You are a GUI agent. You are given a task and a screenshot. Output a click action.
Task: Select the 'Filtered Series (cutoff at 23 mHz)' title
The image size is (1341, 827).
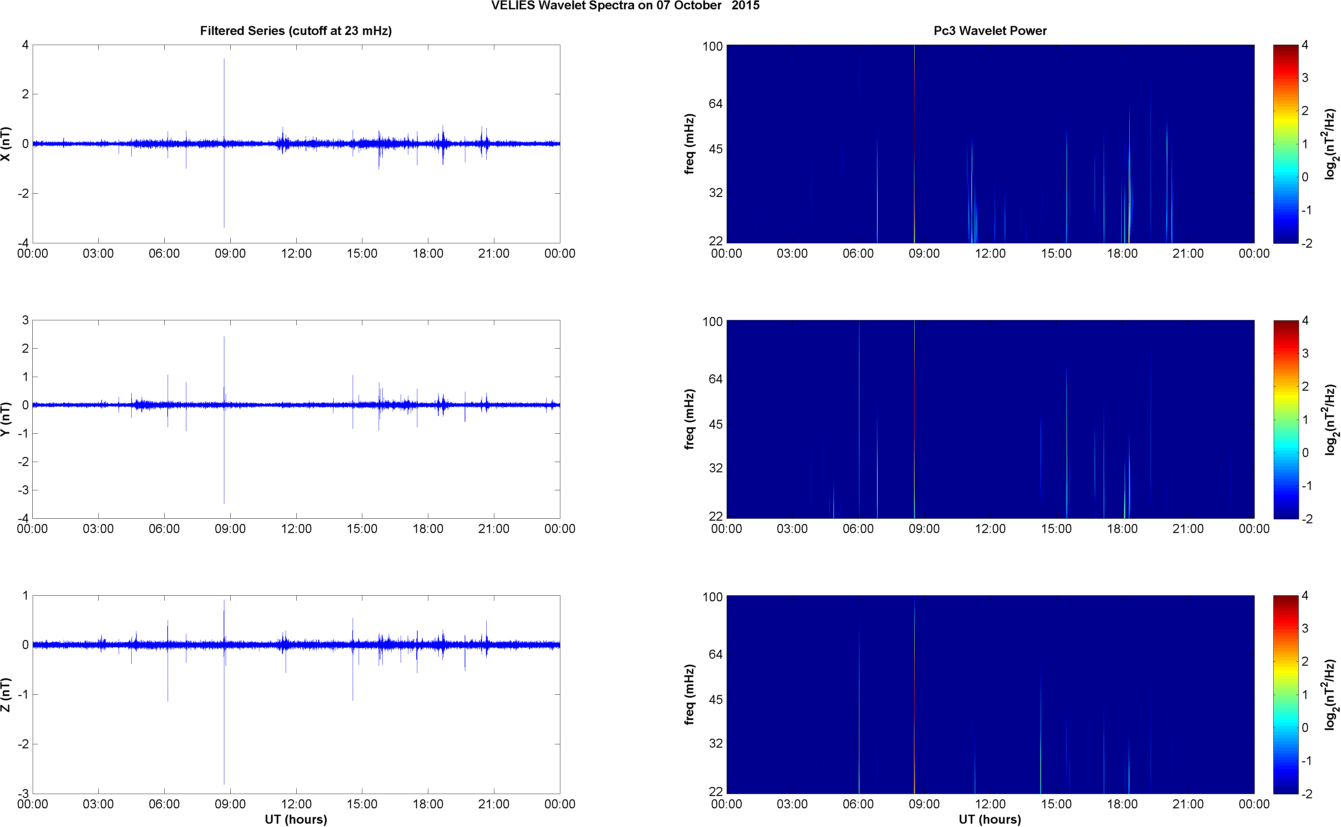pyautogui.click(x=296, y=31)
